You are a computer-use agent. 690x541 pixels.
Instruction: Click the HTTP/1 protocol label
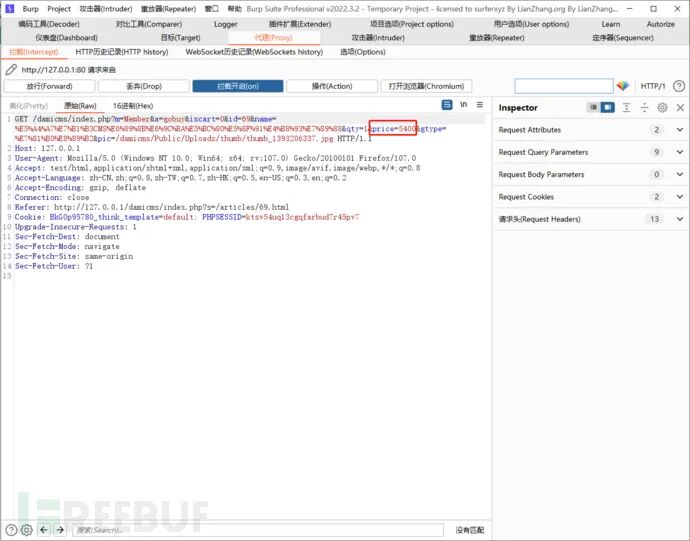(653, 86)
